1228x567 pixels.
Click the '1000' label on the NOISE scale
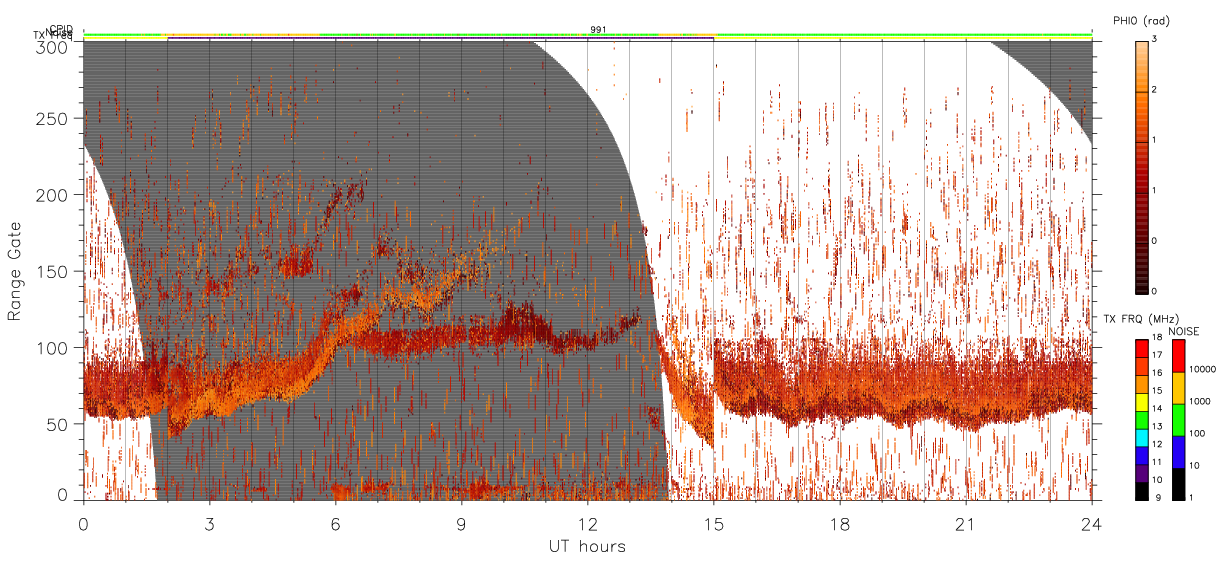click(1199, 401)
